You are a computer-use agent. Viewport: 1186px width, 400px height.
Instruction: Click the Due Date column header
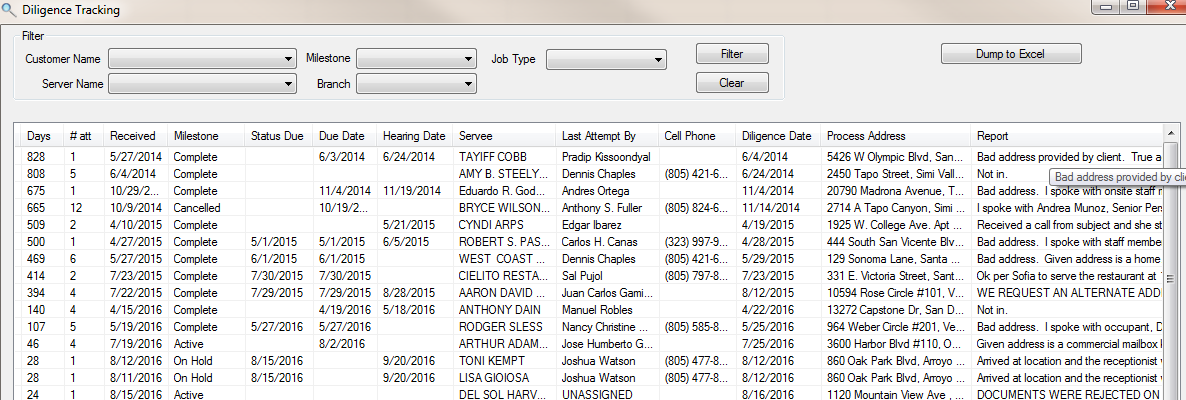click(345, 136)
